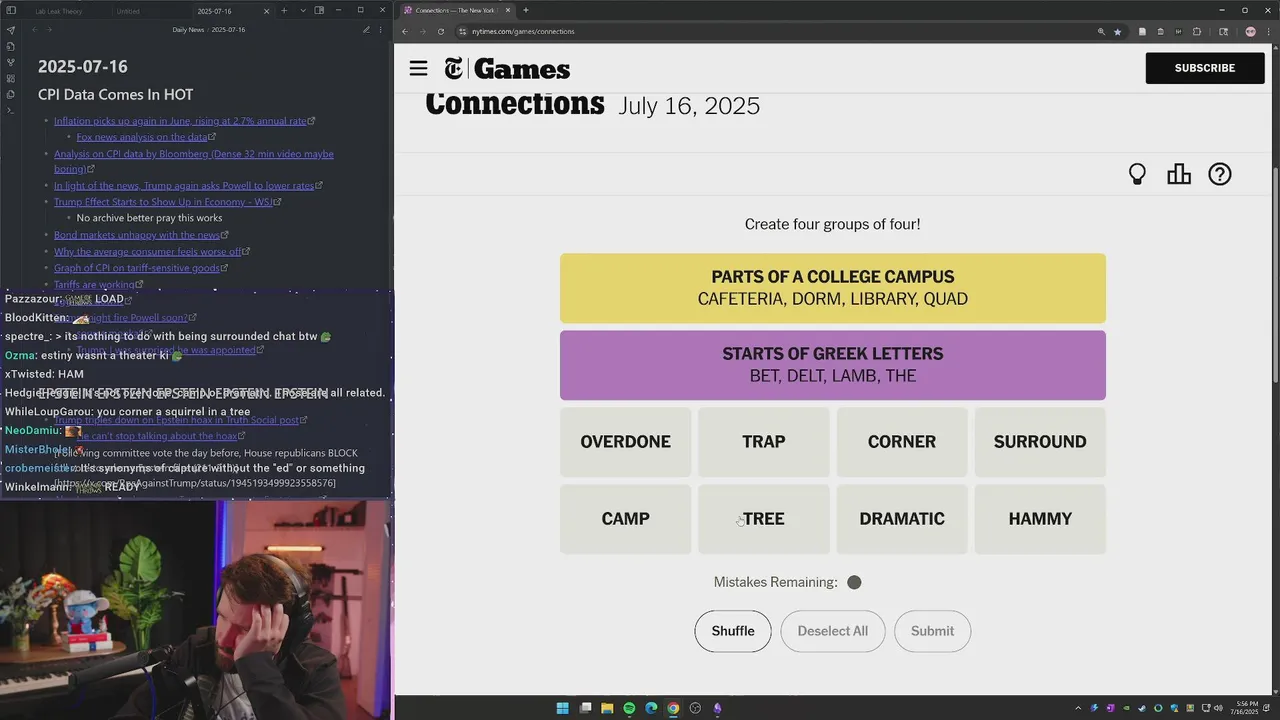
Task: Open help question mark icon
Action: (1220, 174)
